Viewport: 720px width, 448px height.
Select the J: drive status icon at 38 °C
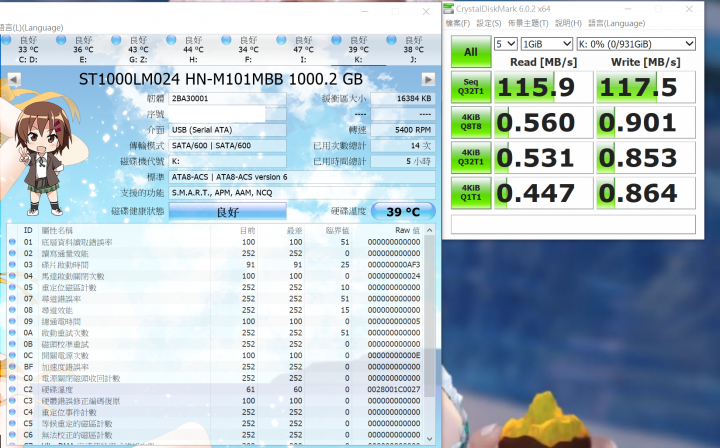[392, 40]
